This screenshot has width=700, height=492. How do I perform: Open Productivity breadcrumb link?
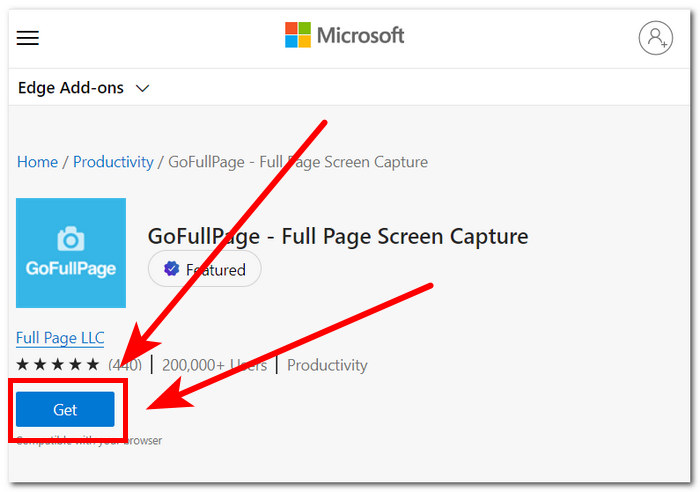click(x=113, y=162)
